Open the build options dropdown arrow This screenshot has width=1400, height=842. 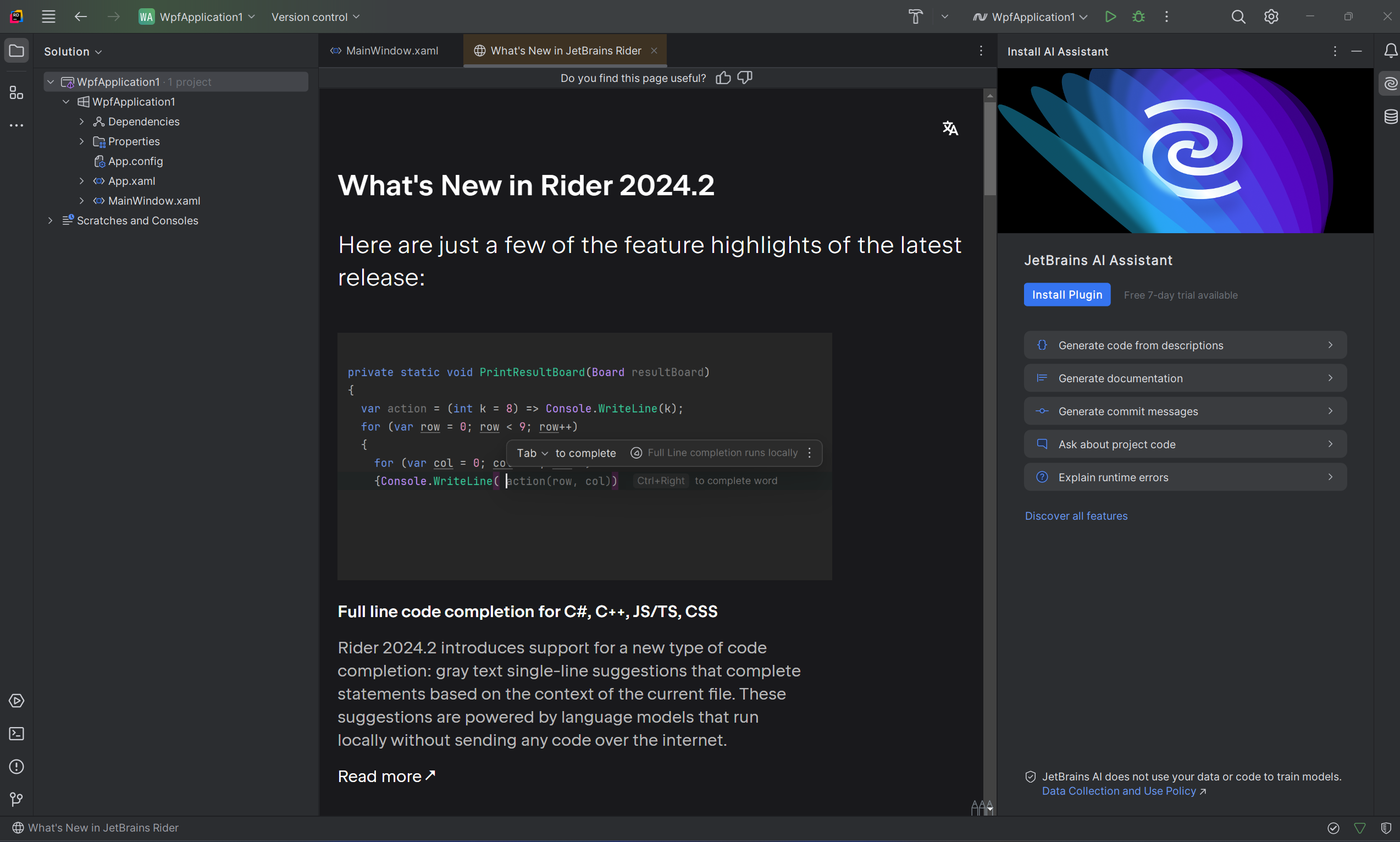[945, 16]
